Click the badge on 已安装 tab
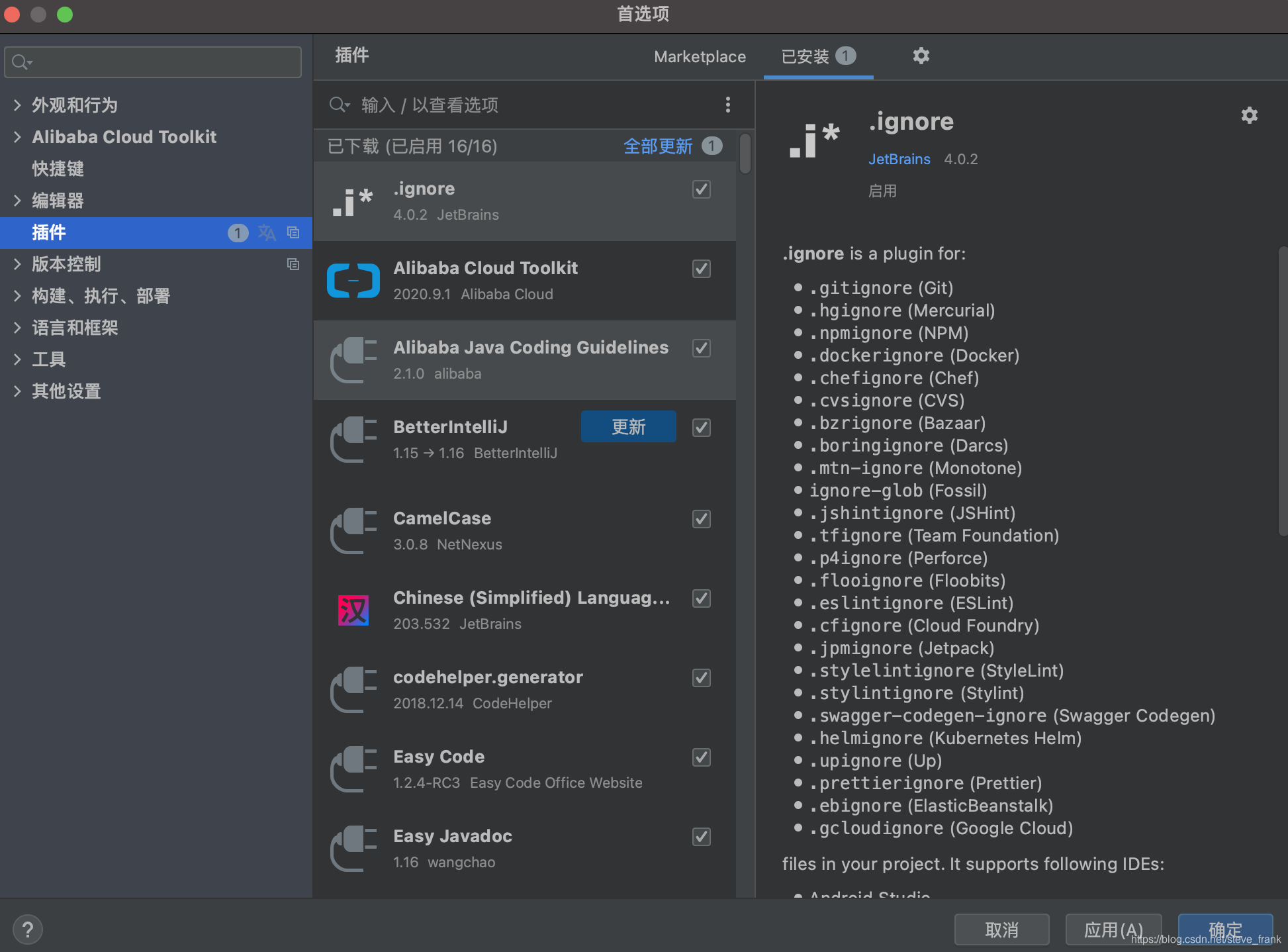 click(845, 56)
